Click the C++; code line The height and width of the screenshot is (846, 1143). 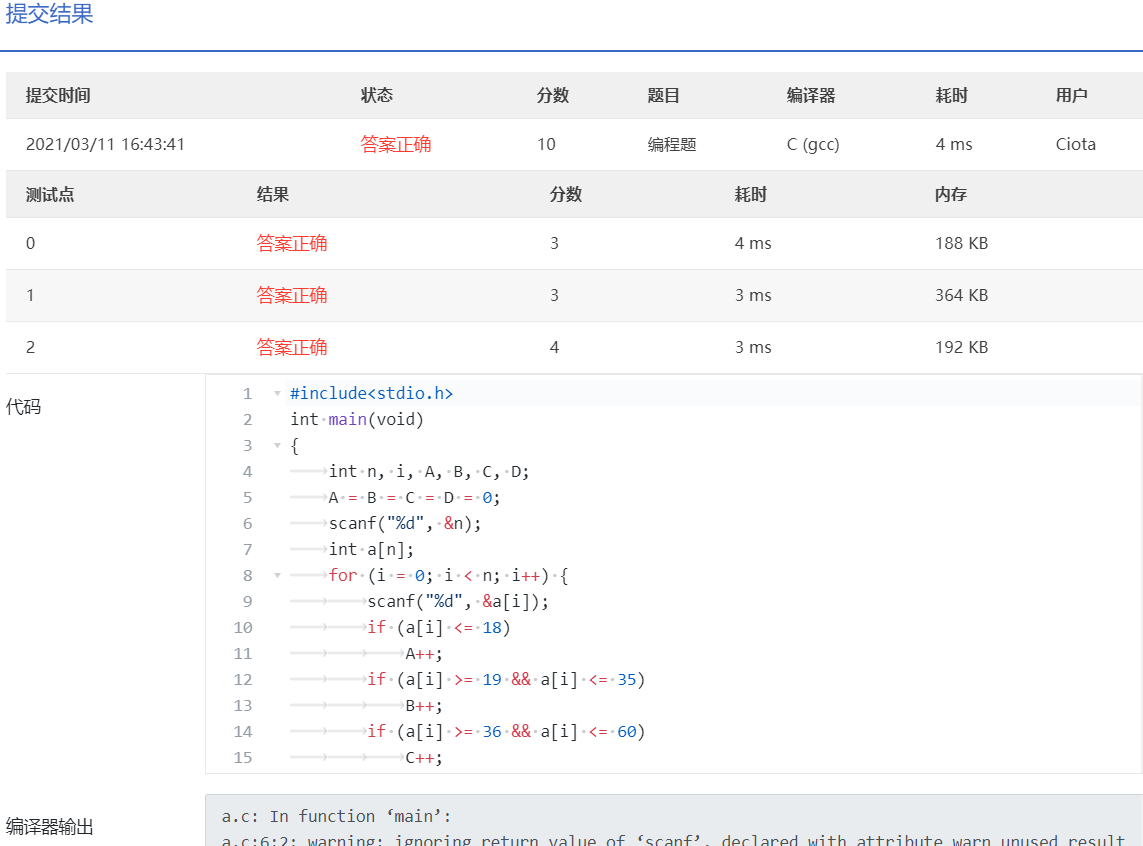point(424,758)
